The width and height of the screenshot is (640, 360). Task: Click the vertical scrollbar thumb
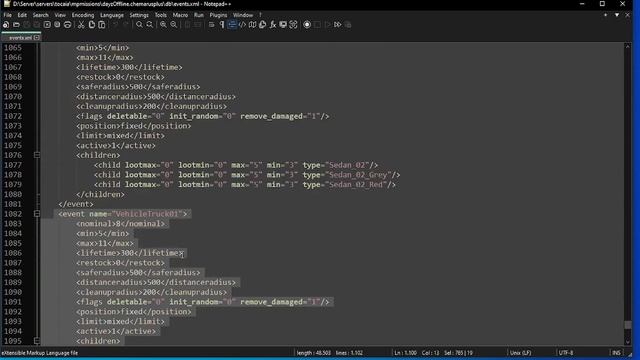(628, 325)
